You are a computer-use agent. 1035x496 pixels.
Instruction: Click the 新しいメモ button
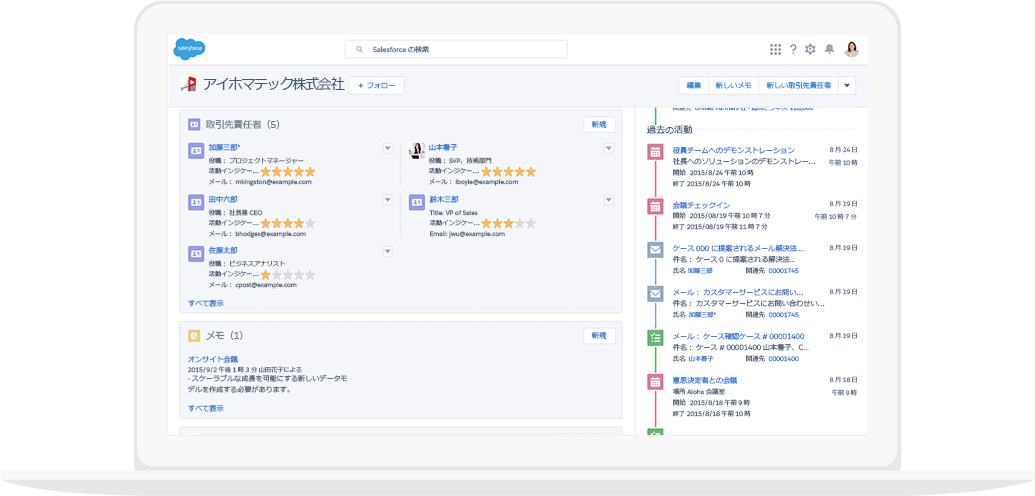(733, 86)
